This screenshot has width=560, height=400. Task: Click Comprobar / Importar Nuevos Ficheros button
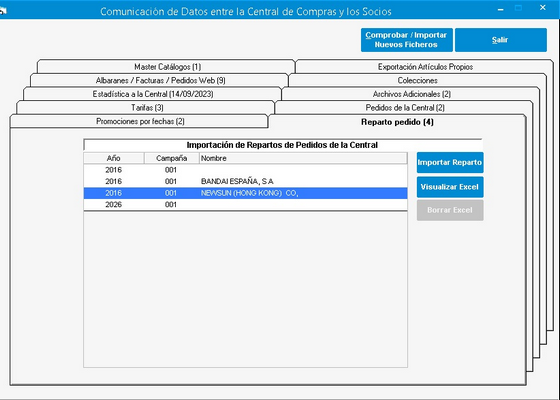click(407, 40)
